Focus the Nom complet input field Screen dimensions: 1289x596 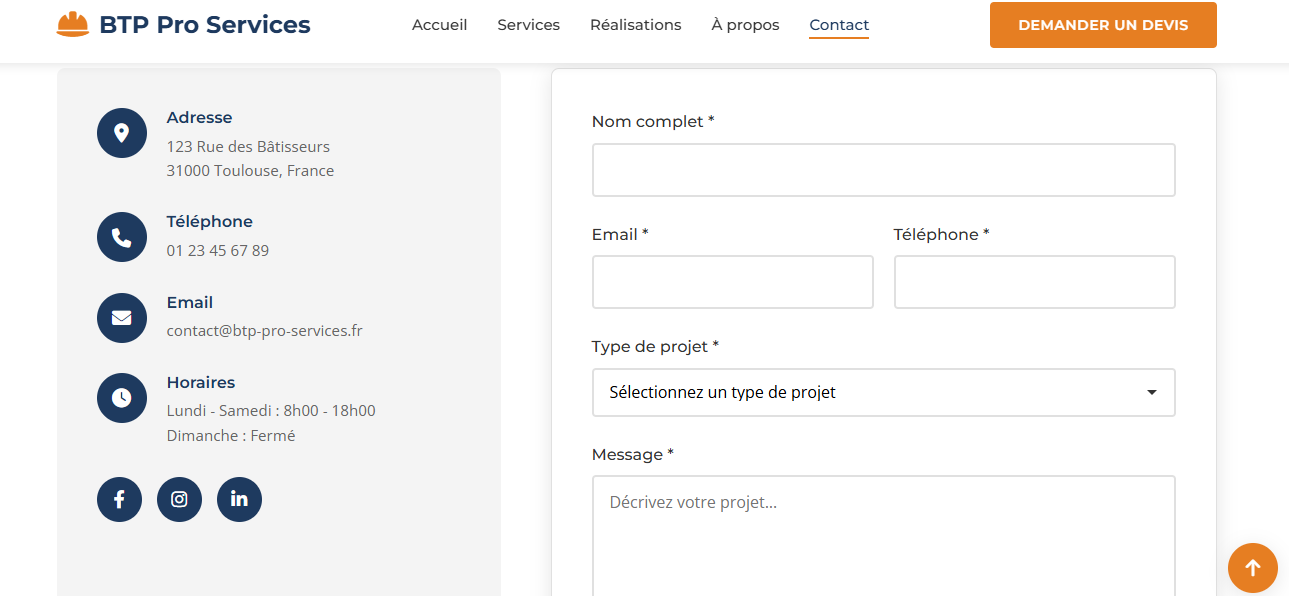(x=883, y=170)
